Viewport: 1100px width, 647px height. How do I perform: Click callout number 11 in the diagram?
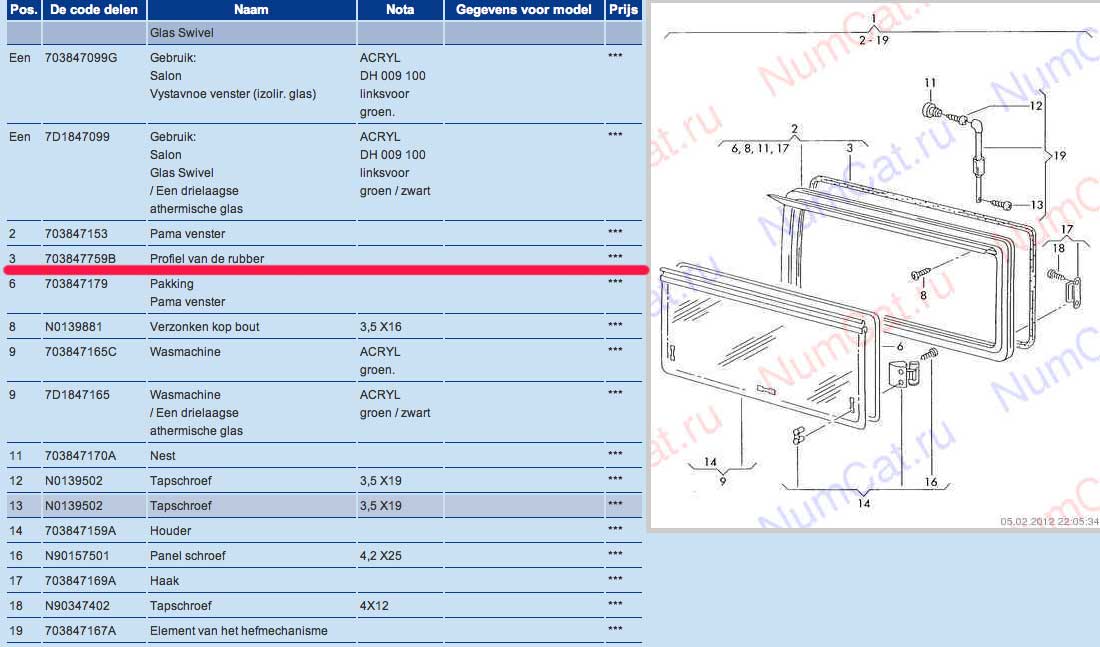tap(930, 83)
